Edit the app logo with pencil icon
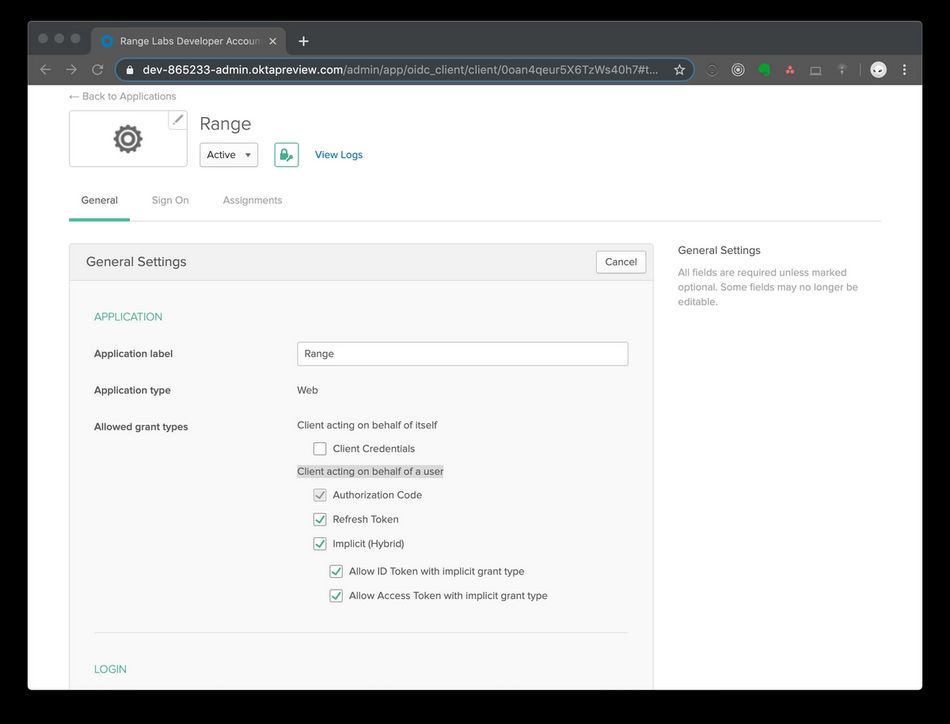Screen dimensions: 950x724 tap(178, 119)
